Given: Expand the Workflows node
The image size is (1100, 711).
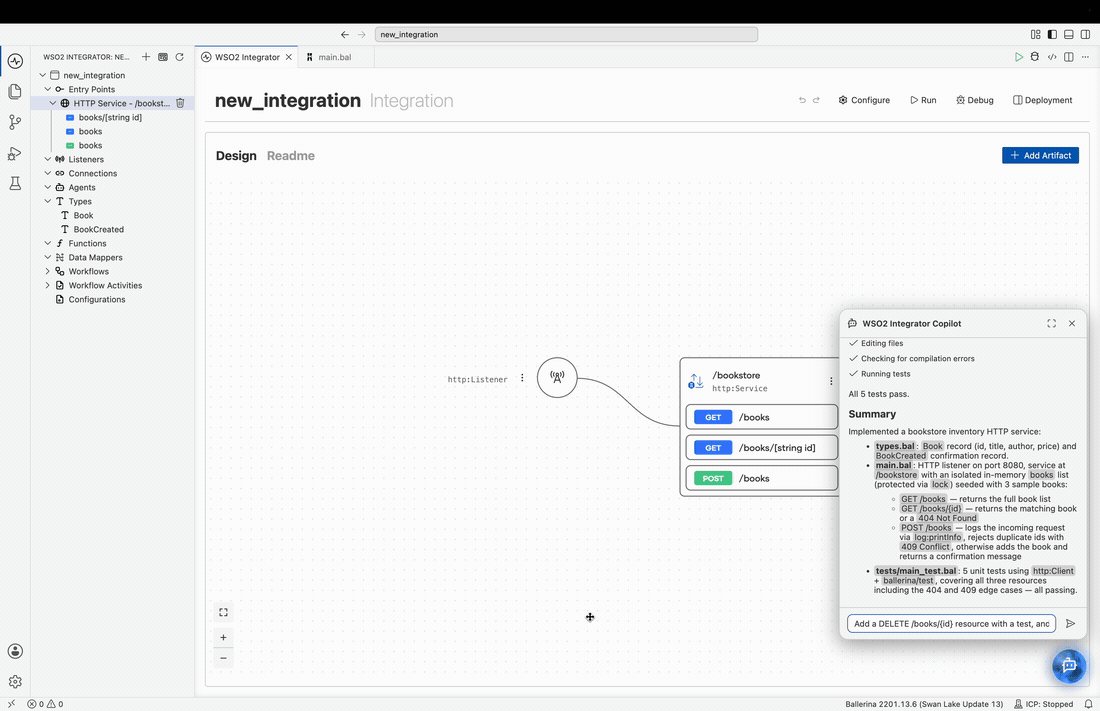Looking at the screenshot, I should coord(48,272).
